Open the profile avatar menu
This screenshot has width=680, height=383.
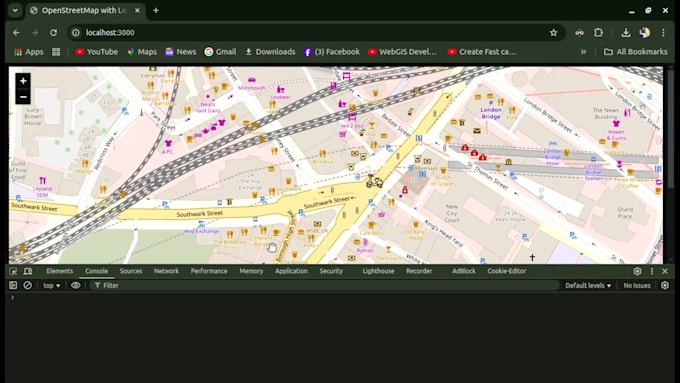pyautogui.click(x=644, y=33)
